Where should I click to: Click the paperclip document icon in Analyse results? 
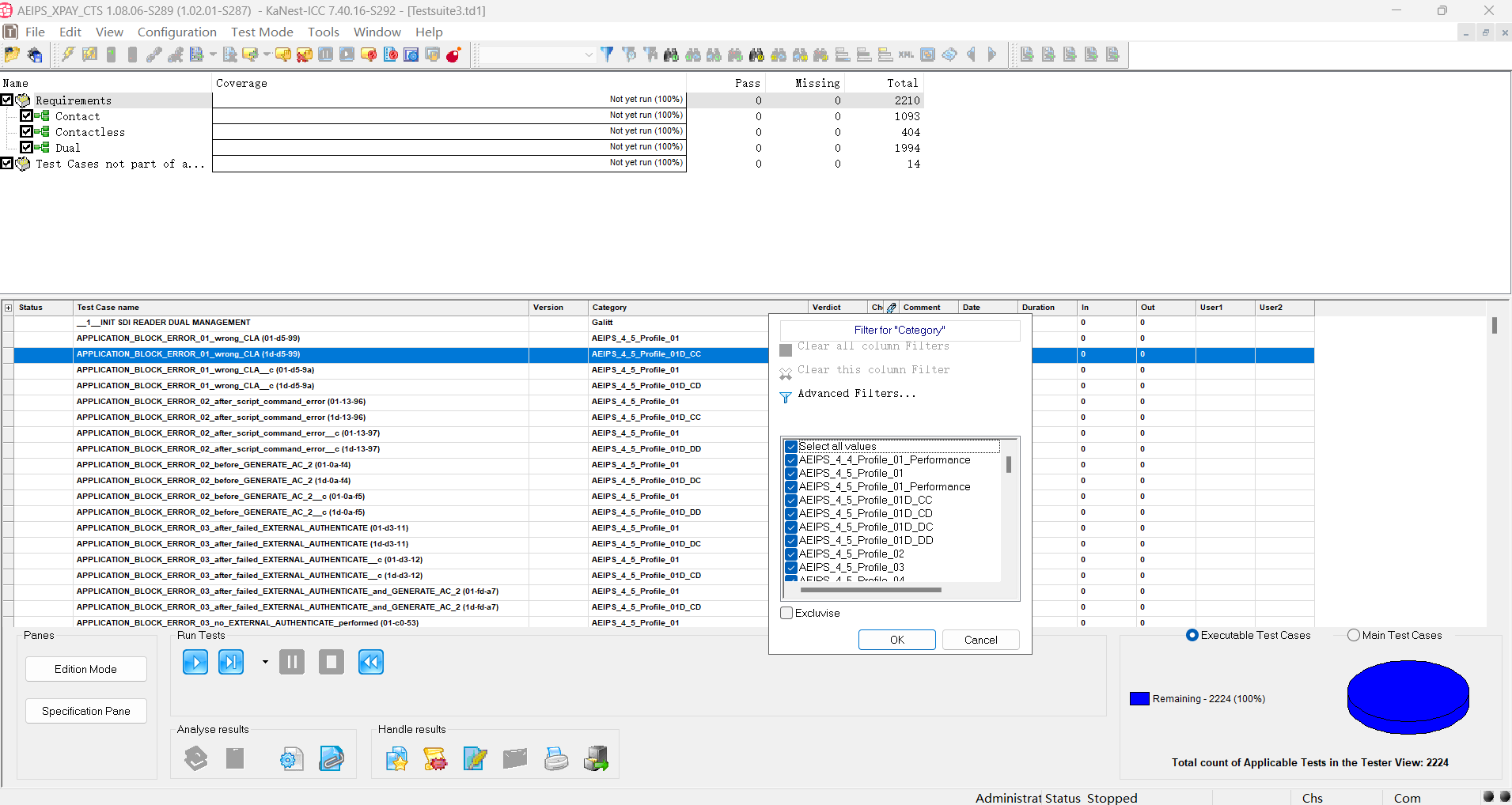click(x=332, y=759)
